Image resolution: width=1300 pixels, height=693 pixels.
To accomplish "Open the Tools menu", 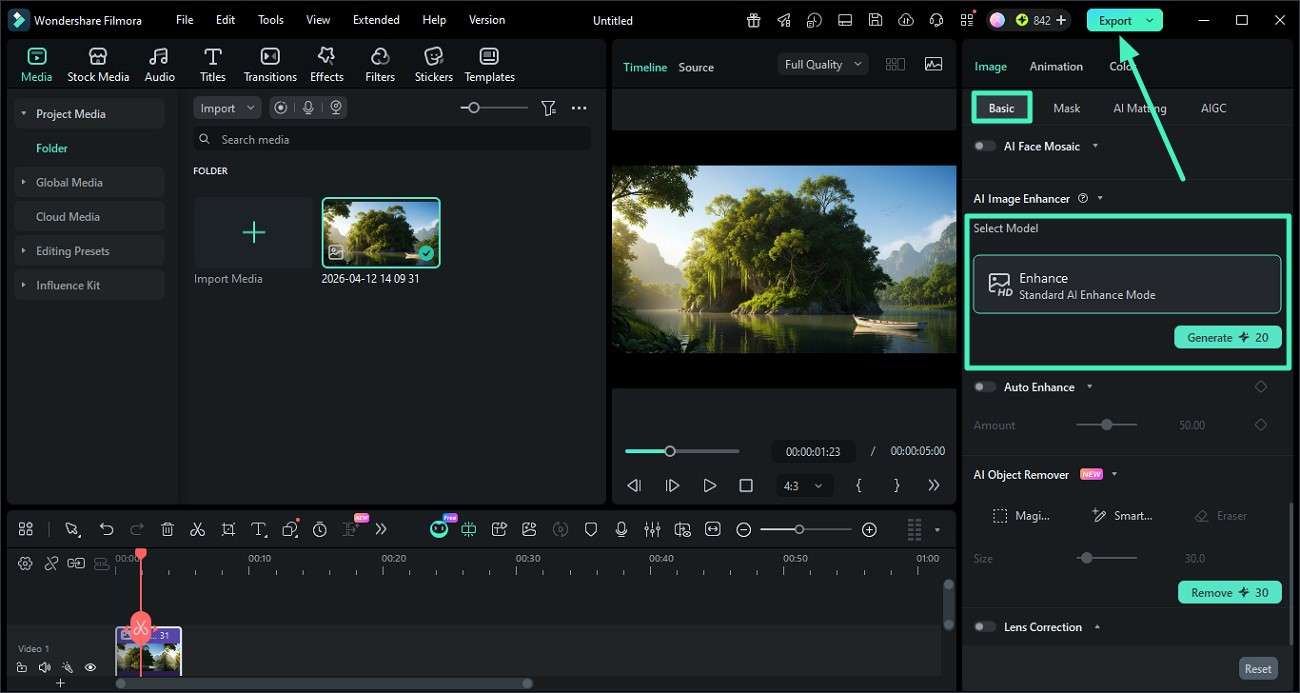I will pos(269,19).
